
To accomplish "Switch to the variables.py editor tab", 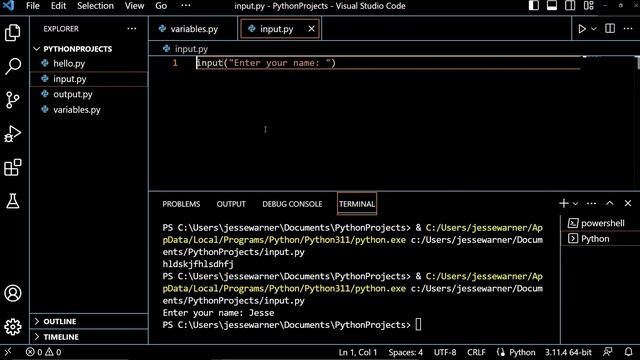I will click(193, 29).
